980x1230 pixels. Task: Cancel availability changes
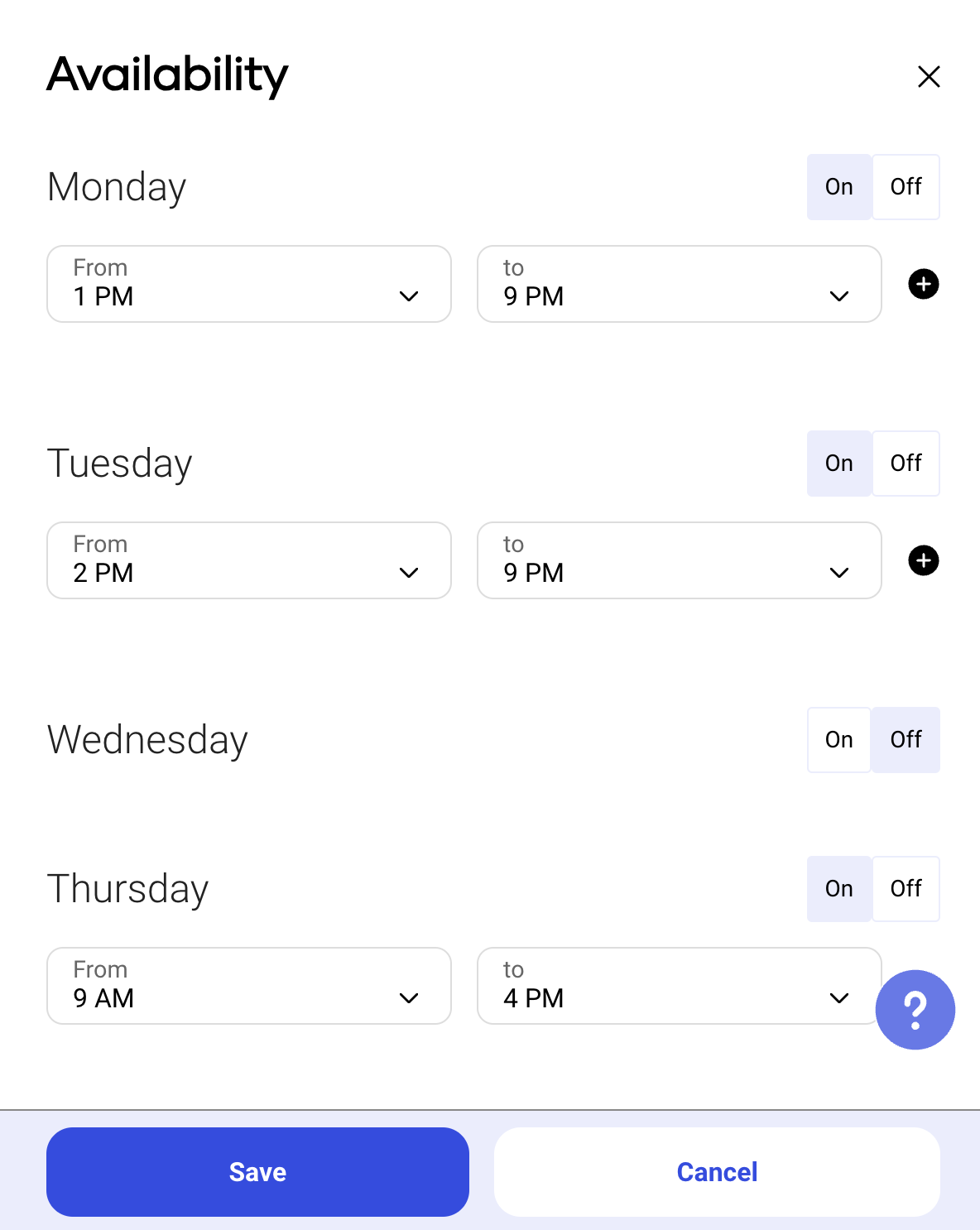[x=717, y=1172]
